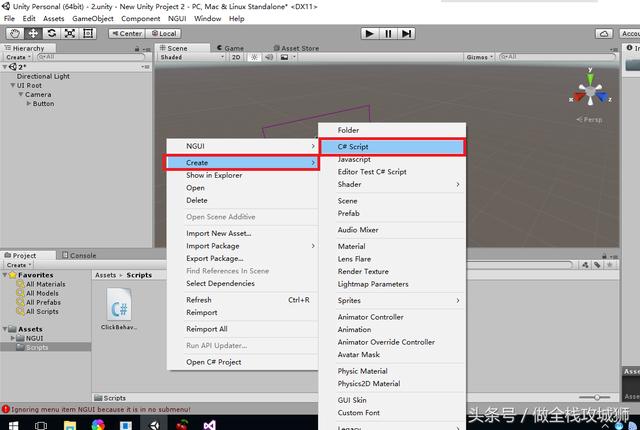Open Hierarchy Create dropdown
640x430 pixels.
(x=18, y=57)
